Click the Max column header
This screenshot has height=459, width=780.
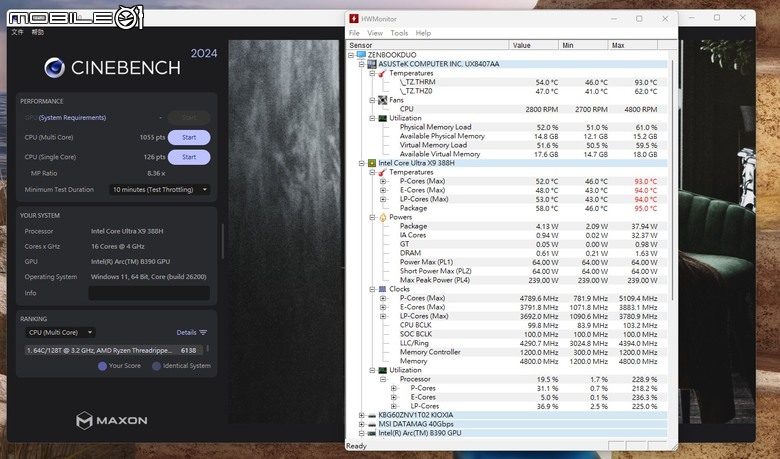[633, 45]
